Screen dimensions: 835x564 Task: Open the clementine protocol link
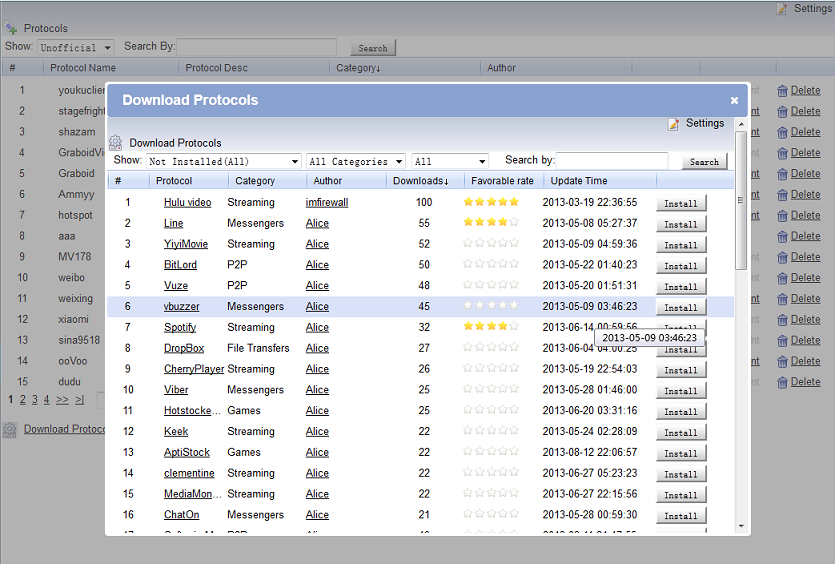pyautogui.click(x=189, y=473)
